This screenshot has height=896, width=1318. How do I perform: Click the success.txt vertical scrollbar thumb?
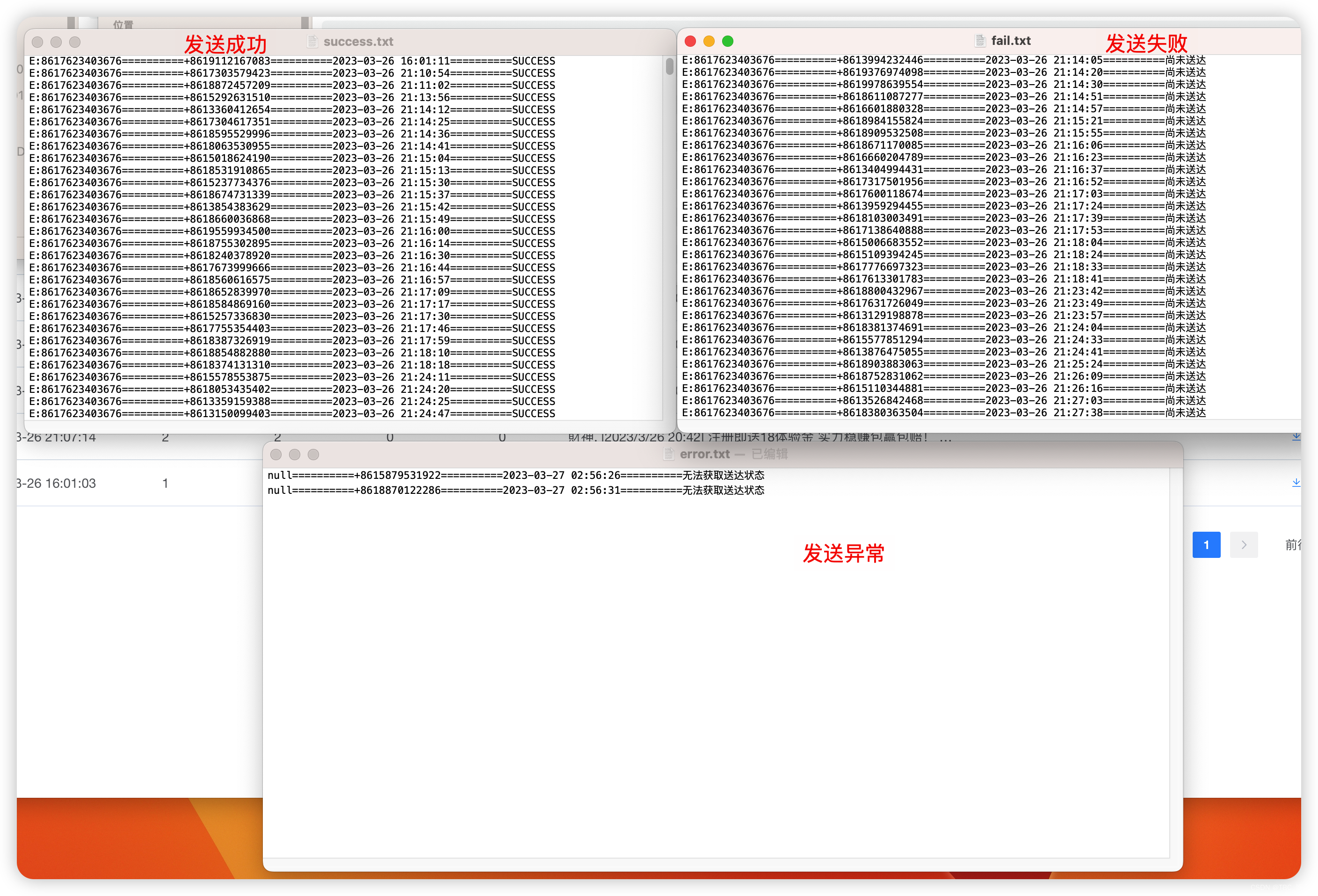click(669, 66)
